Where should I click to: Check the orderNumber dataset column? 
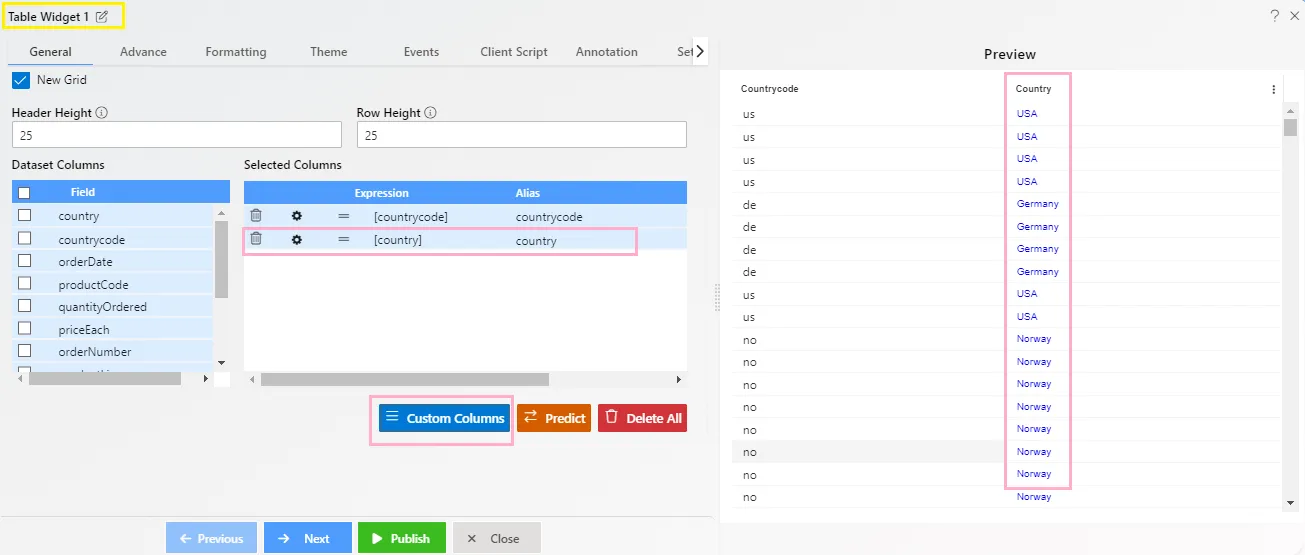(24, 351)
